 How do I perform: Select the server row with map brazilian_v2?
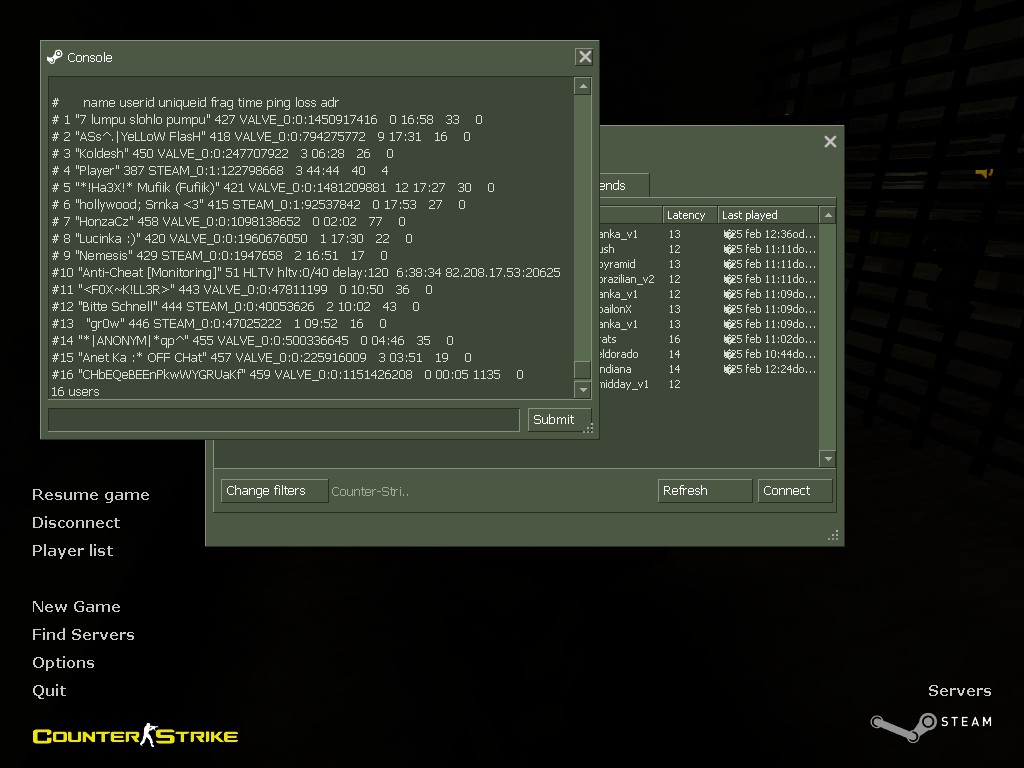pos(709,279)
